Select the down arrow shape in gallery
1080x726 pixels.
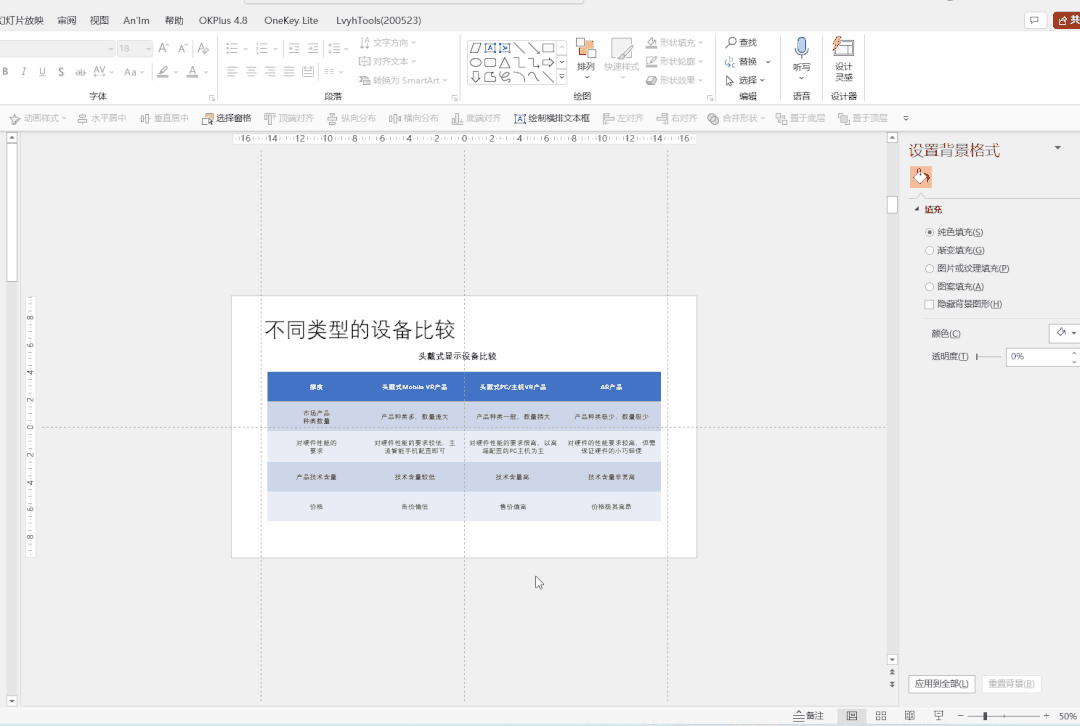coord(475,77)
